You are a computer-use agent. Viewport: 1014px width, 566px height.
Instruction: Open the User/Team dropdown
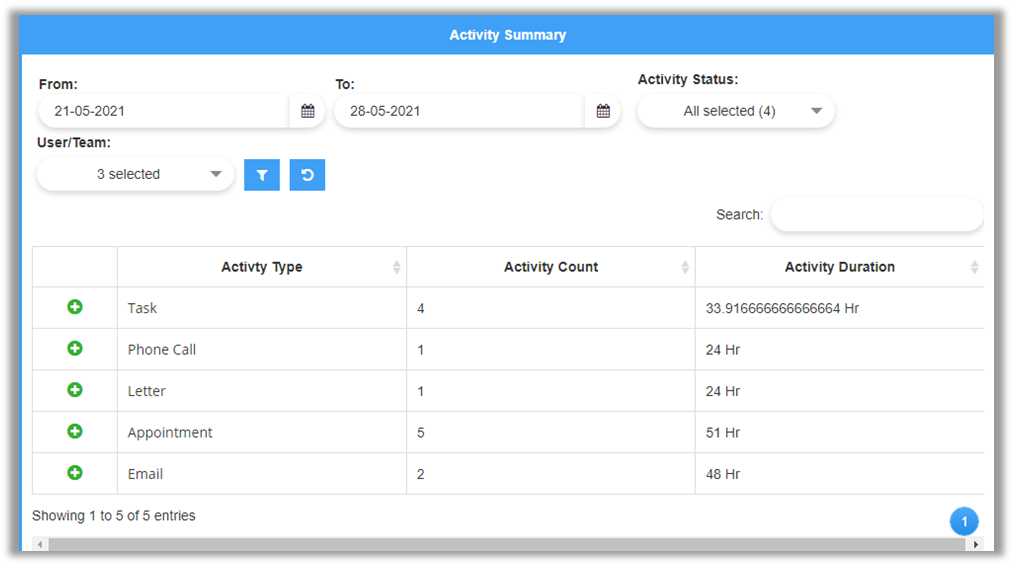click(135, 174)
